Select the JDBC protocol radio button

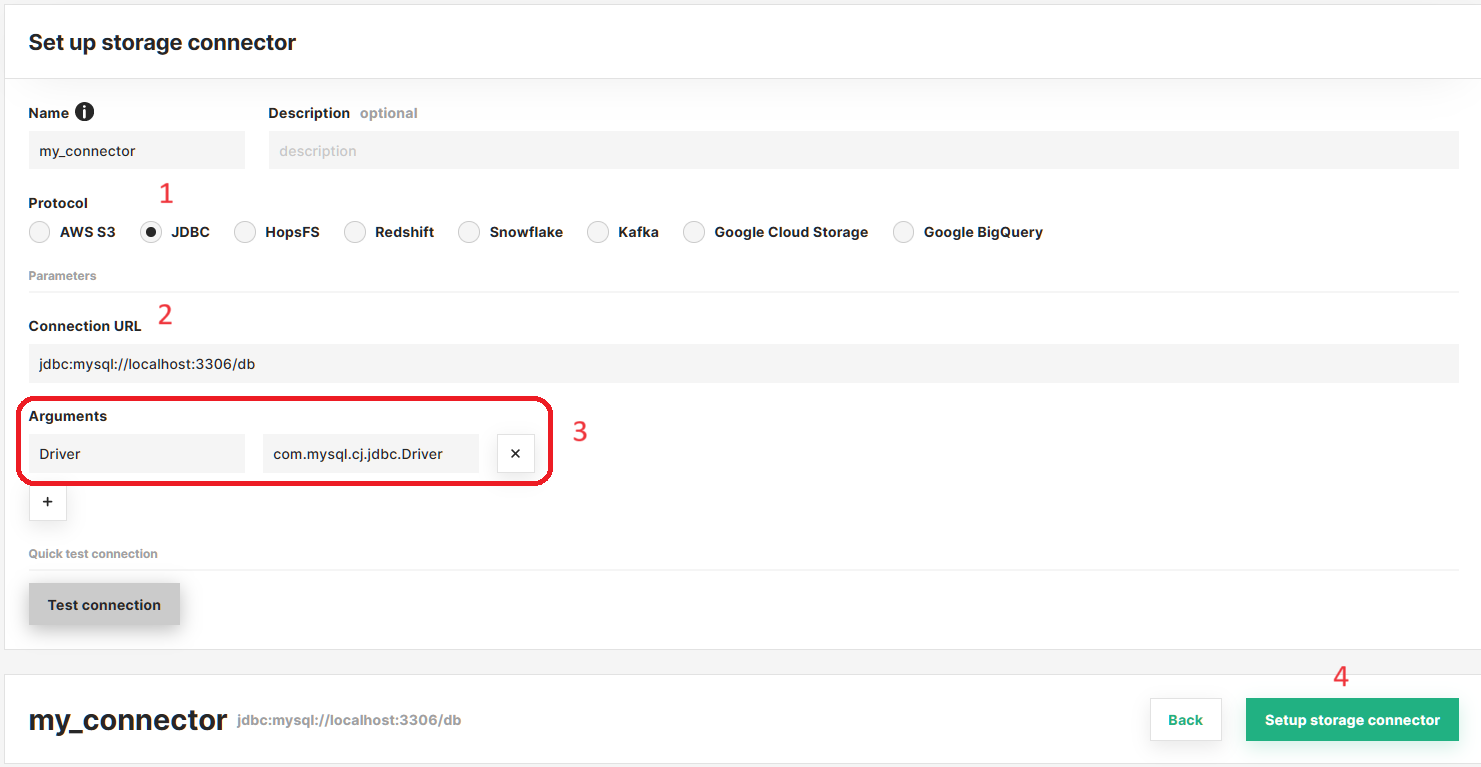click(x=151, y=232)
